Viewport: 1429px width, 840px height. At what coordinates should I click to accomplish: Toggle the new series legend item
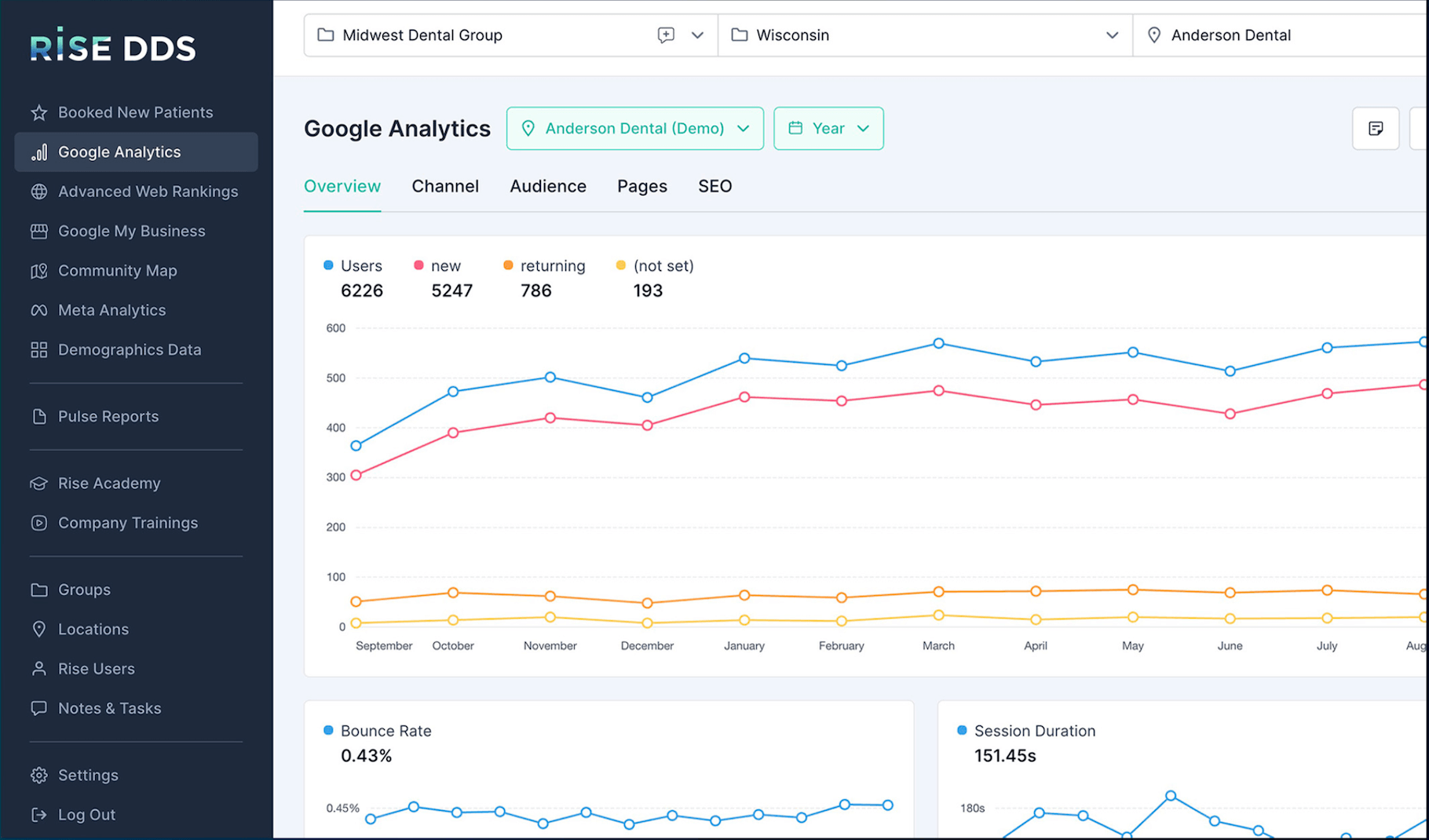click(x=437, y=266)
